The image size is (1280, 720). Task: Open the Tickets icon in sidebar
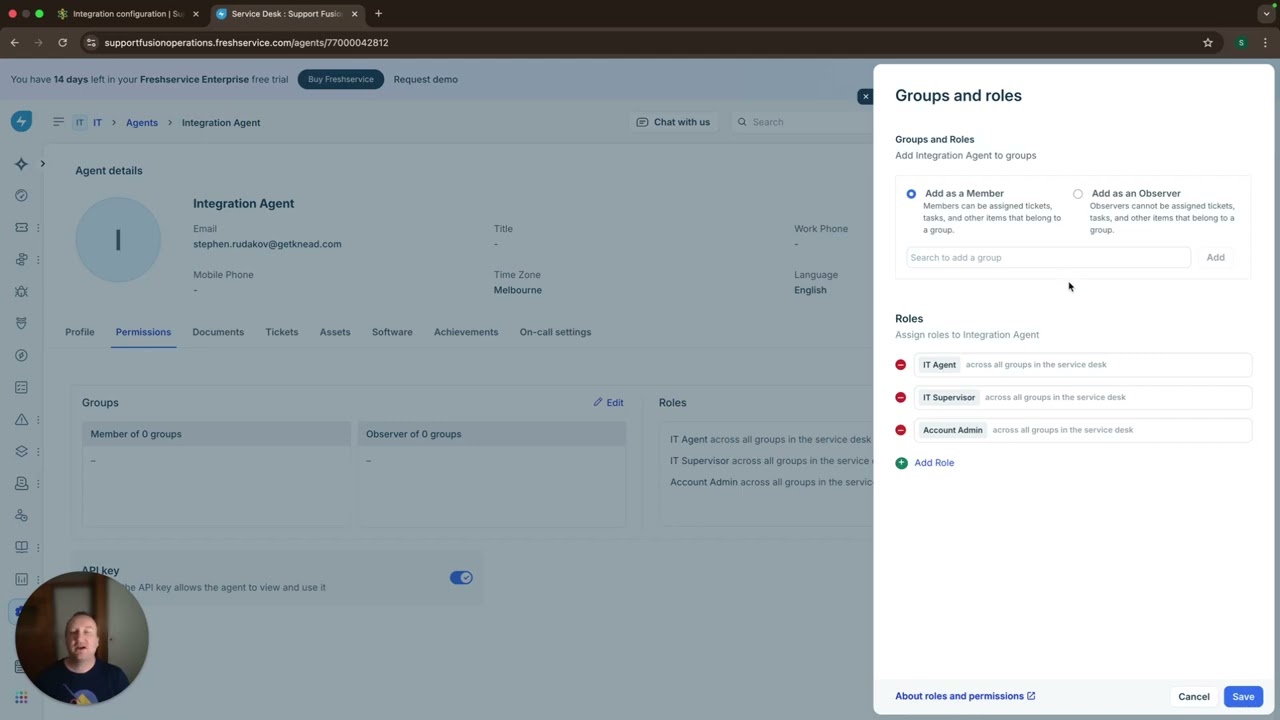(21, 228)
